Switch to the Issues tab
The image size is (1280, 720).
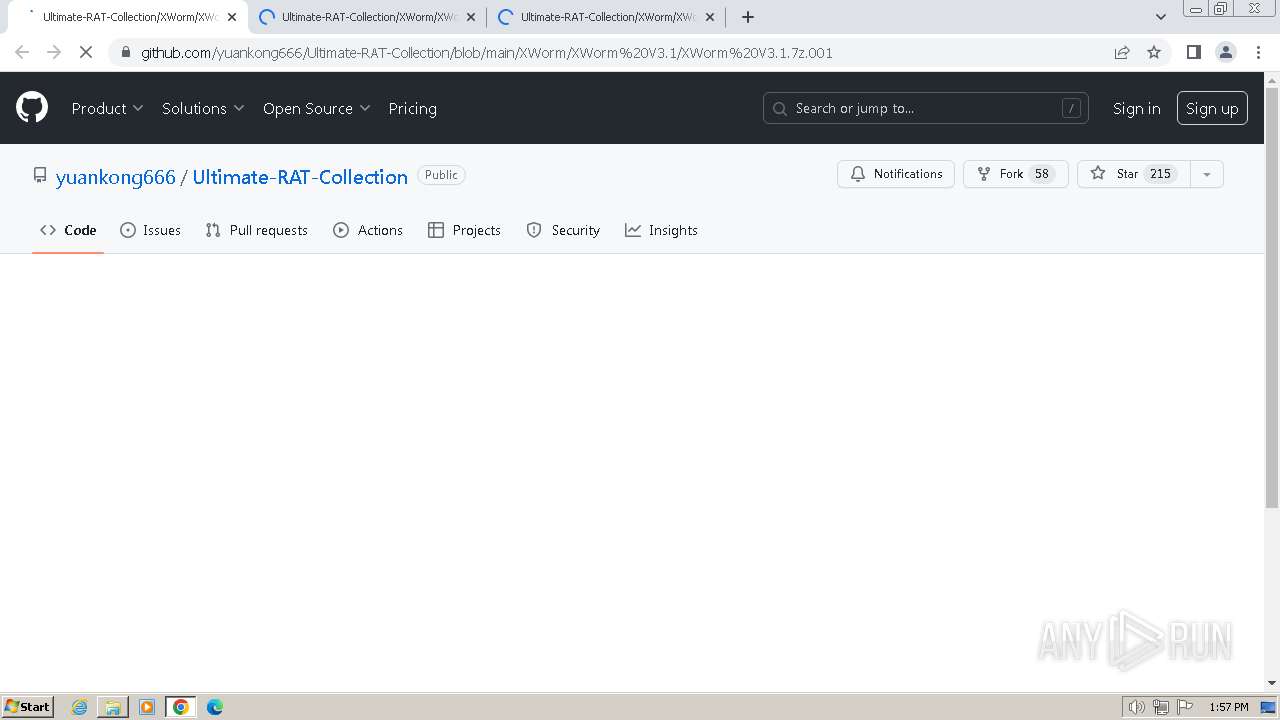[150, 230]
